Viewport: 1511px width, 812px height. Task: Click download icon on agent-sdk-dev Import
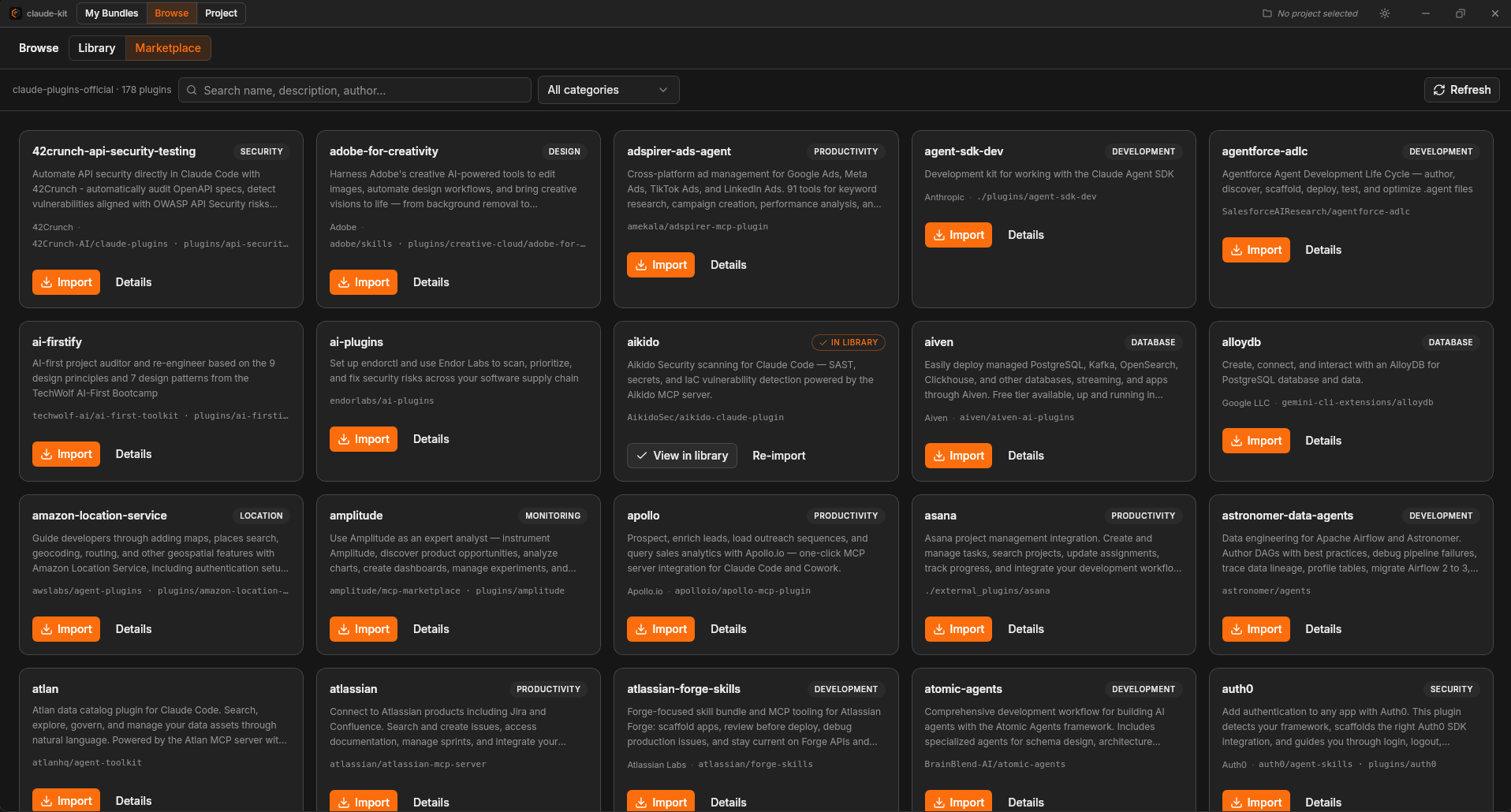tap(939, 235)
